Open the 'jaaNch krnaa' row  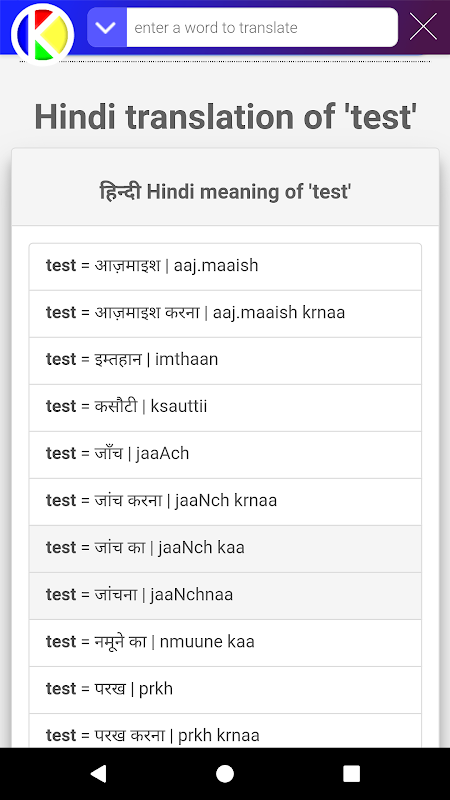point(225,502)
